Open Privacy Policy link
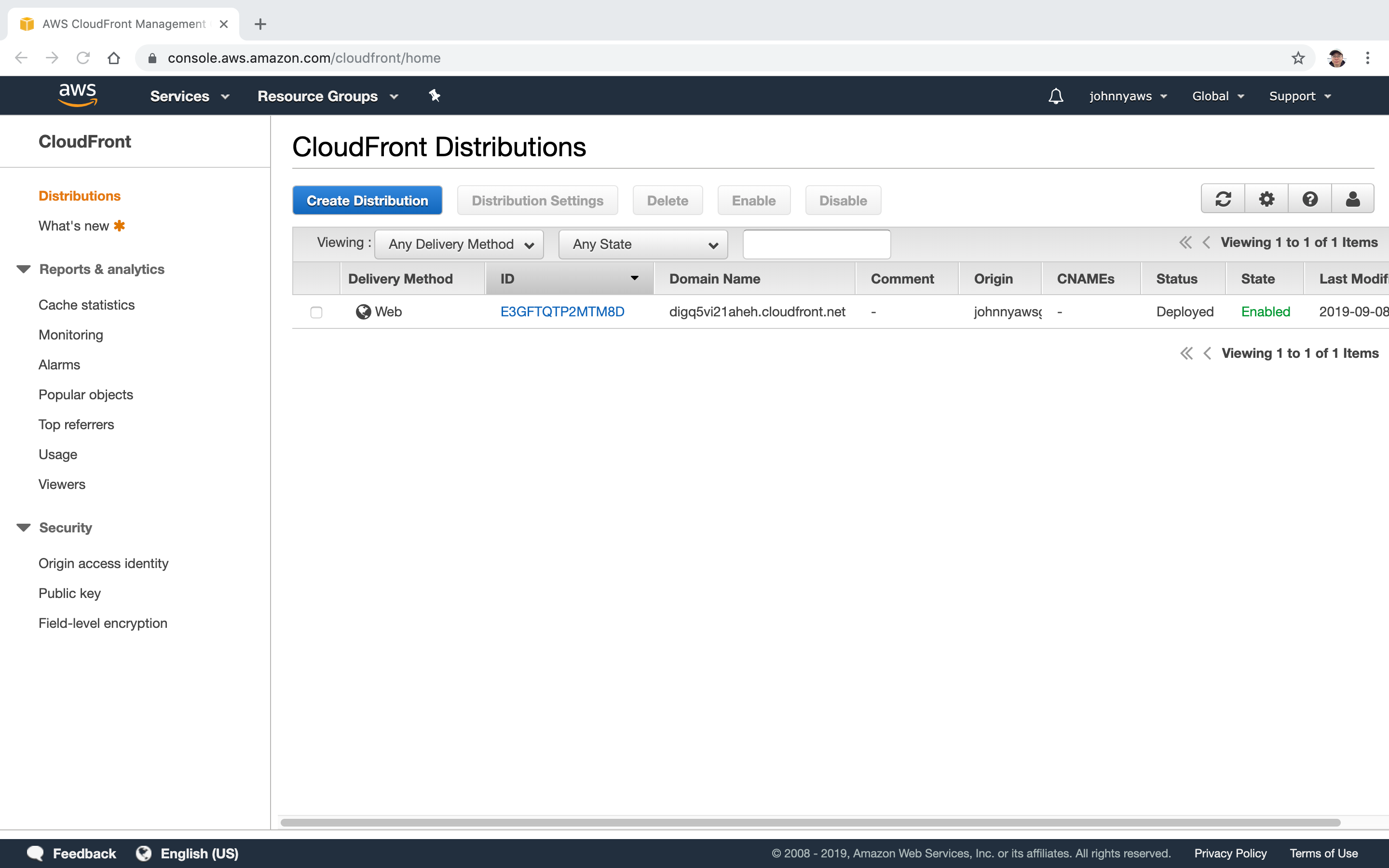Image resolution: width=1389 pixels, height=868 pixels. [1231, 853]
